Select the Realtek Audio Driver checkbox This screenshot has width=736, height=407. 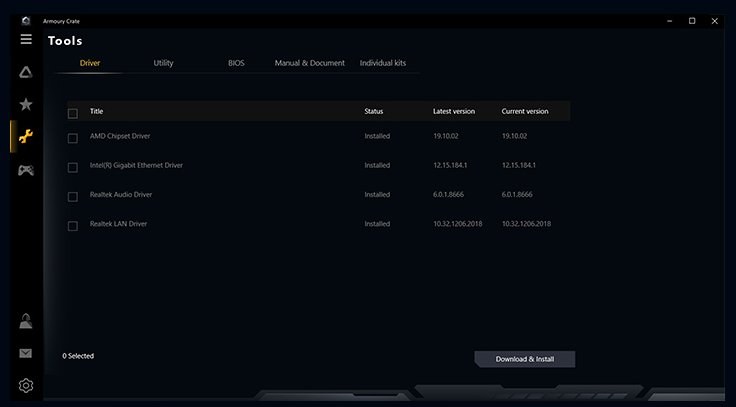click(72, 196)
